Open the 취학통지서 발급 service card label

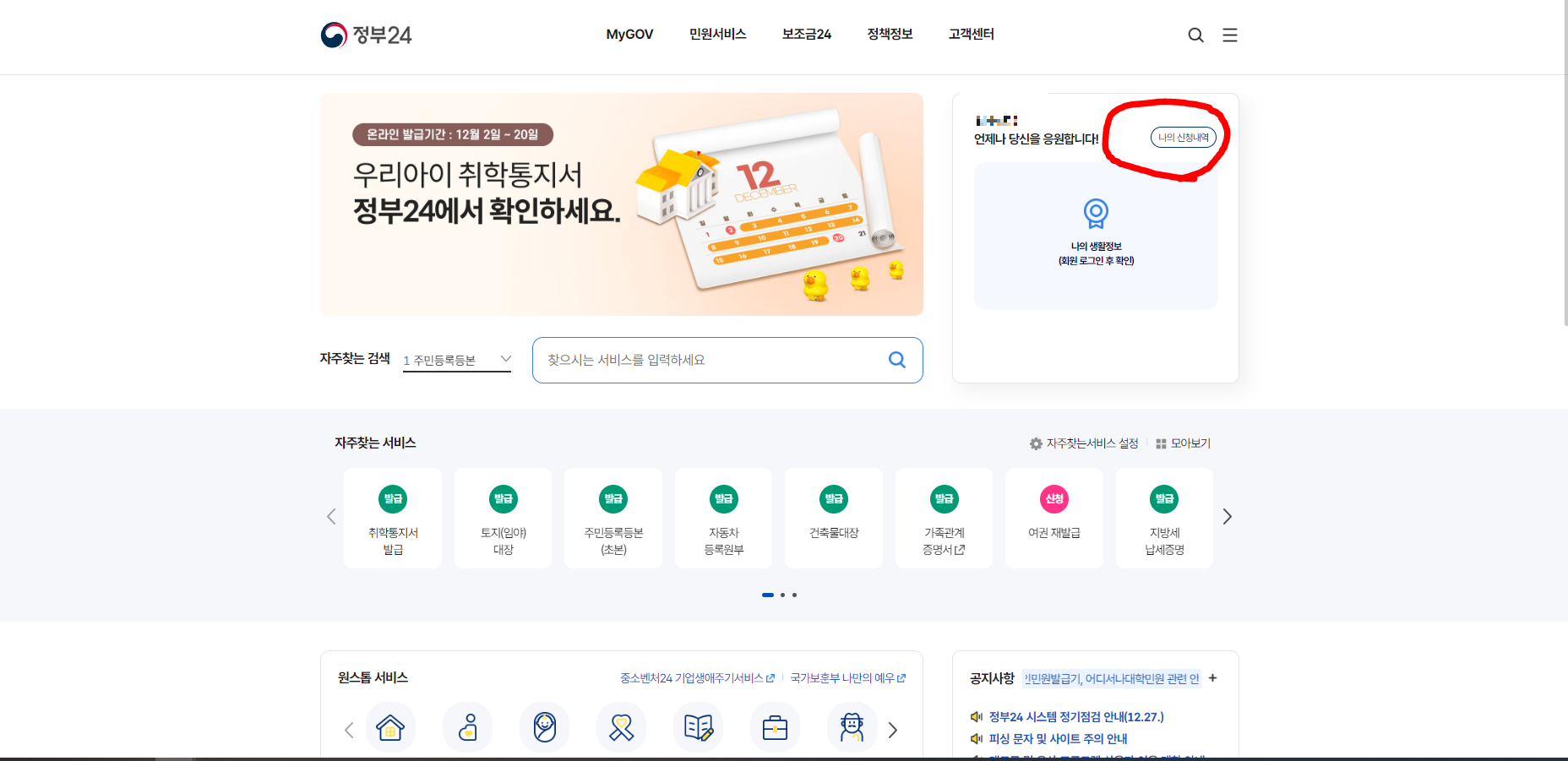point(393,541)
